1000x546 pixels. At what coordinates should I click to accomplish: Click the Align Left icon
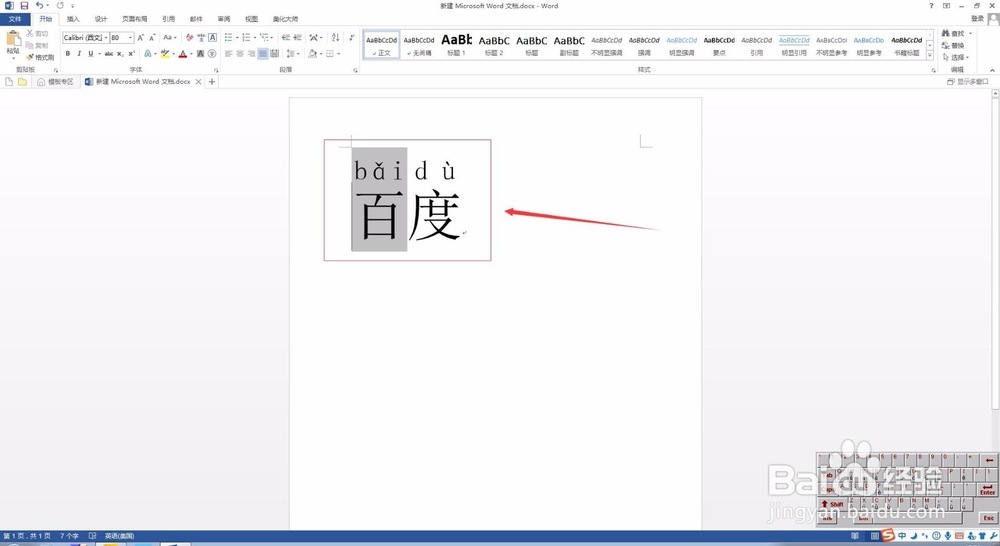click(228, 54)
